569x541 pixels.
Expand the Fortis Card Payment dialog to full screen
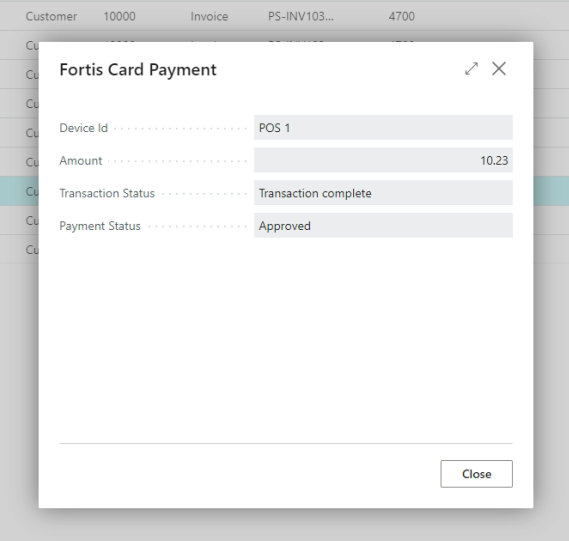point(471,69)
